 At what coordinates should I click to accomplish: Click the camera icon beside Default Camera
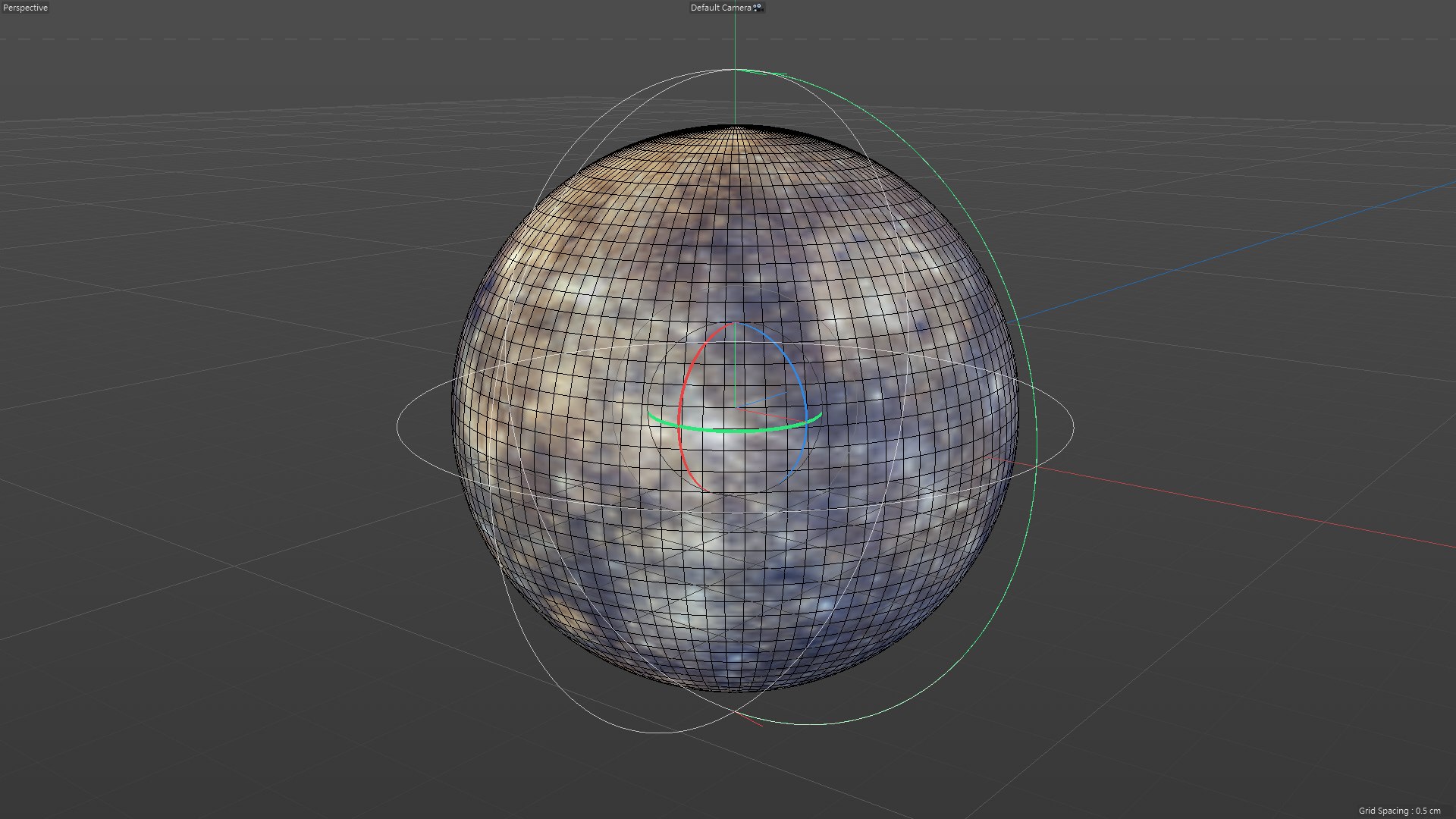tap(758, 8)
